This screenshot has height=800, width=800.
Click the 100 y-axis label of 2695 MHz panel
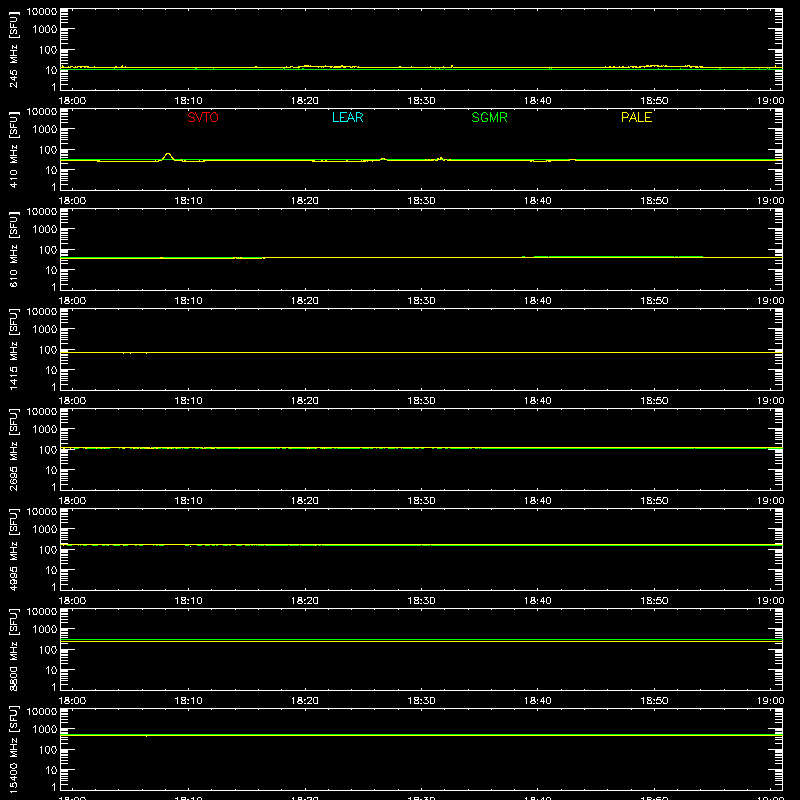(48, 450)
